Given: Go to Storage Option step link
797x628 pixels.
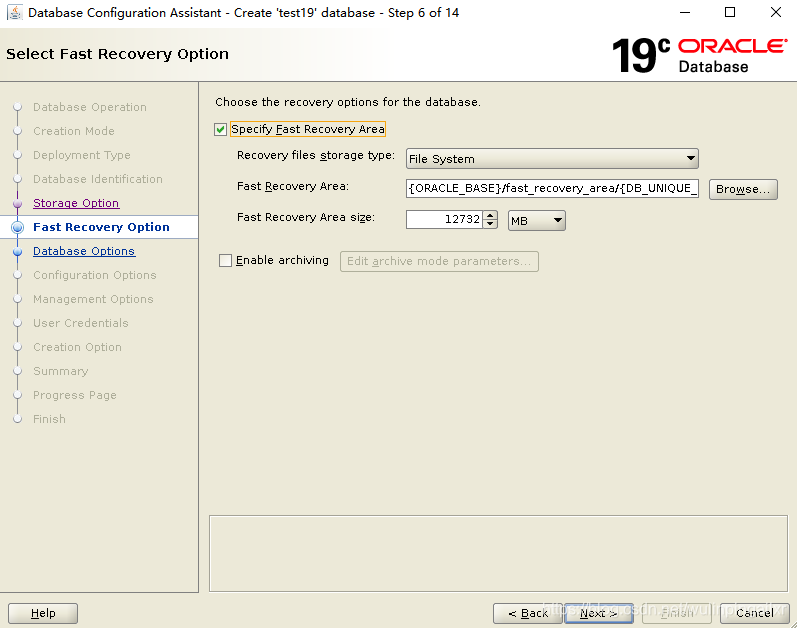Looking at the screenshot, I should (76, 203).
